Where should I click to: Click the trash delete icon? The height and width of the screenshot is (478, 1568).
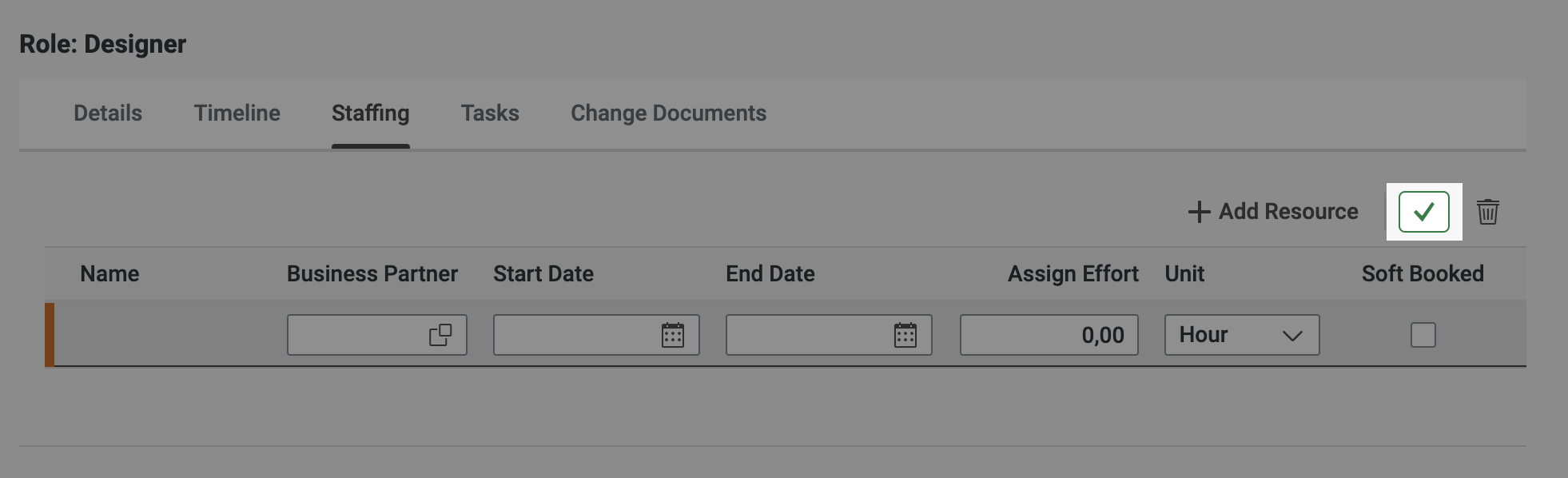[x=1487, y=212]
